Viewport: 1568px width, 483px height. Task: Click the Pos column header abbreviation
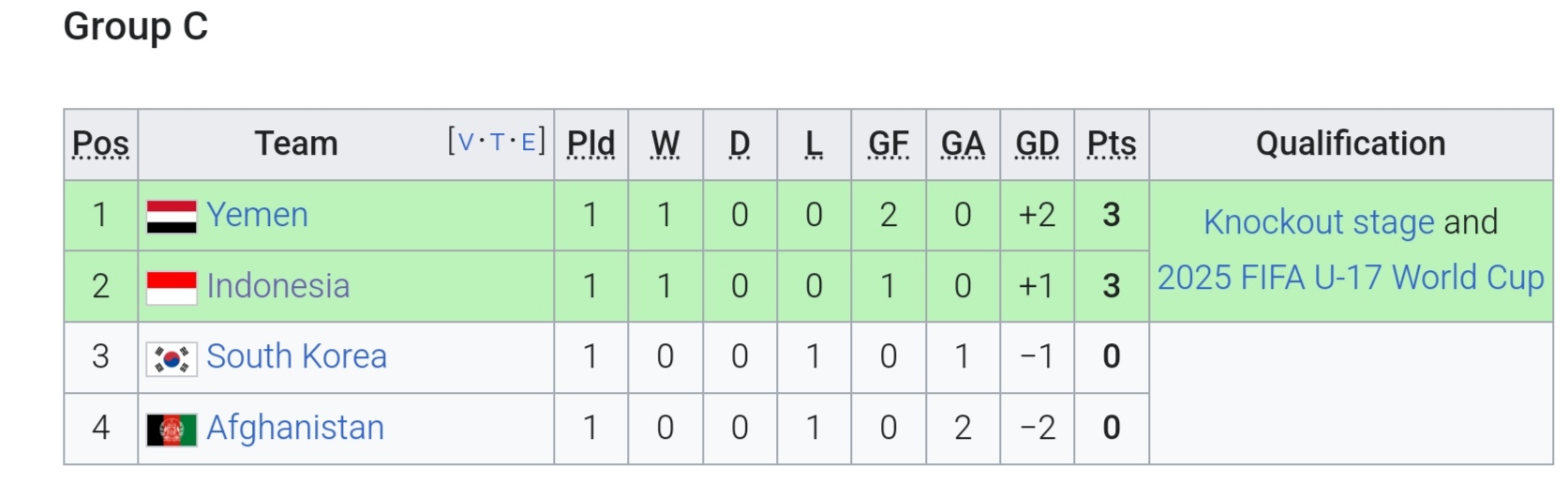click(x=100, y=143)
